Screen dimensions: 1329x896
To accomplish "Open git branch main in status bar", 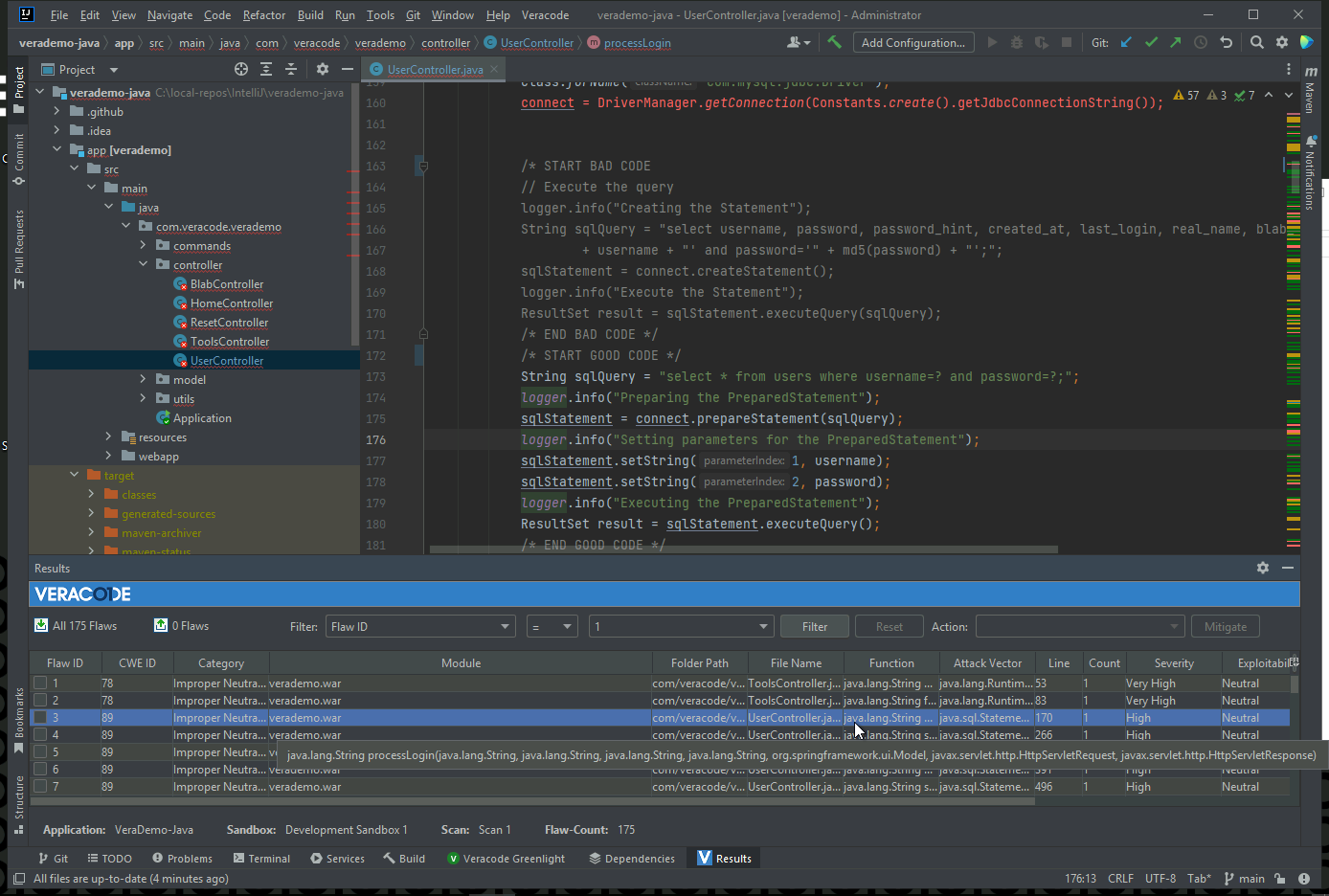I will [x=1244, y=878].
